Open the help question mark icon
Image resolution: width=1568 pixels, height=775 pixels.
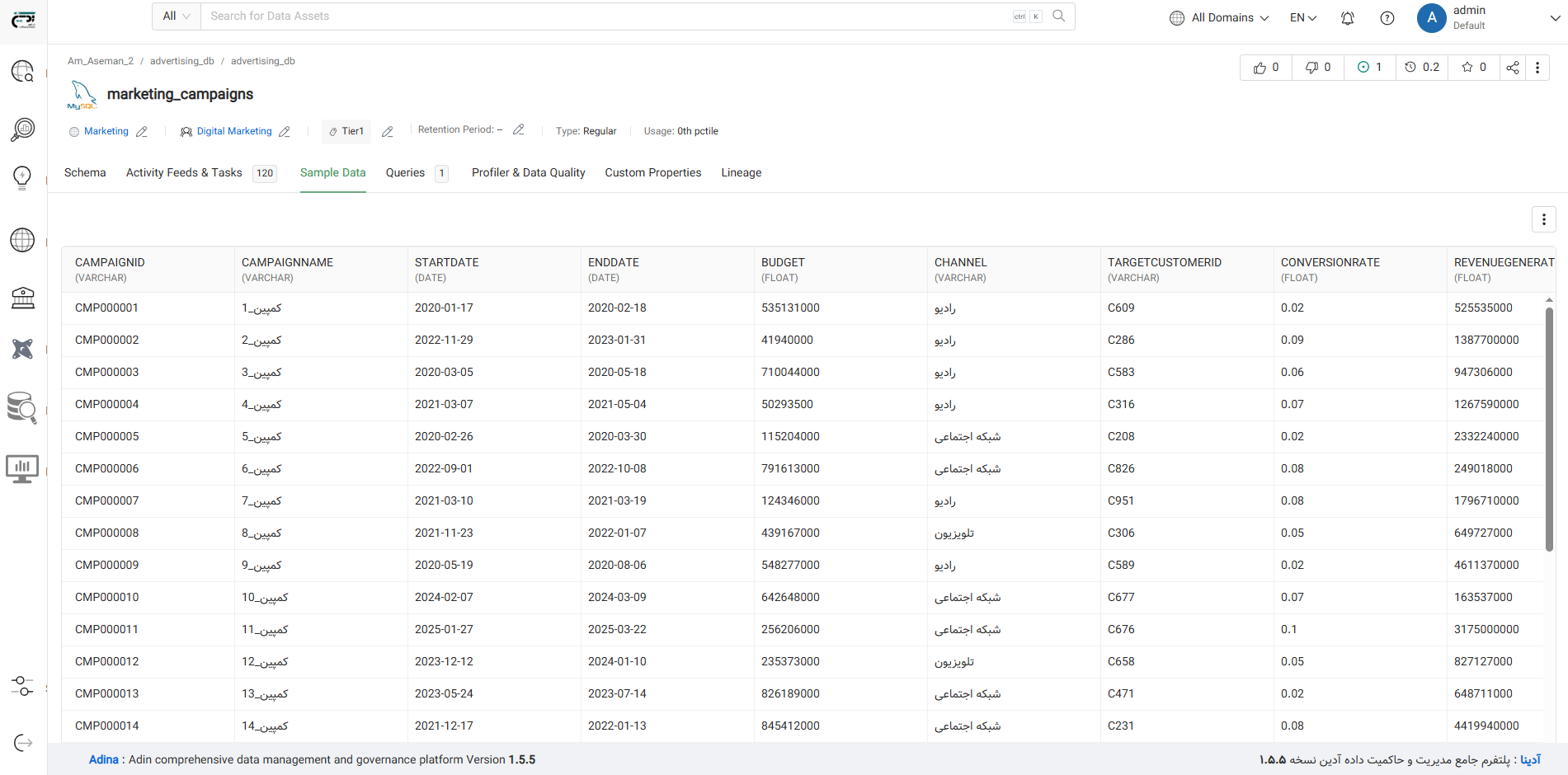tap(1387, 18)
